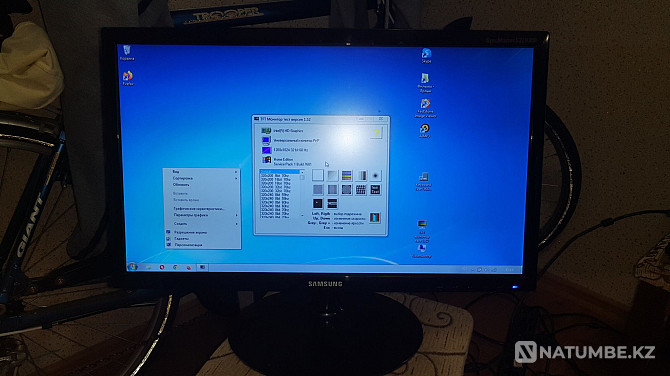The image size is (670, 376).
Task: Open Skype shortcut on the desktop
Action: (426, 56)
